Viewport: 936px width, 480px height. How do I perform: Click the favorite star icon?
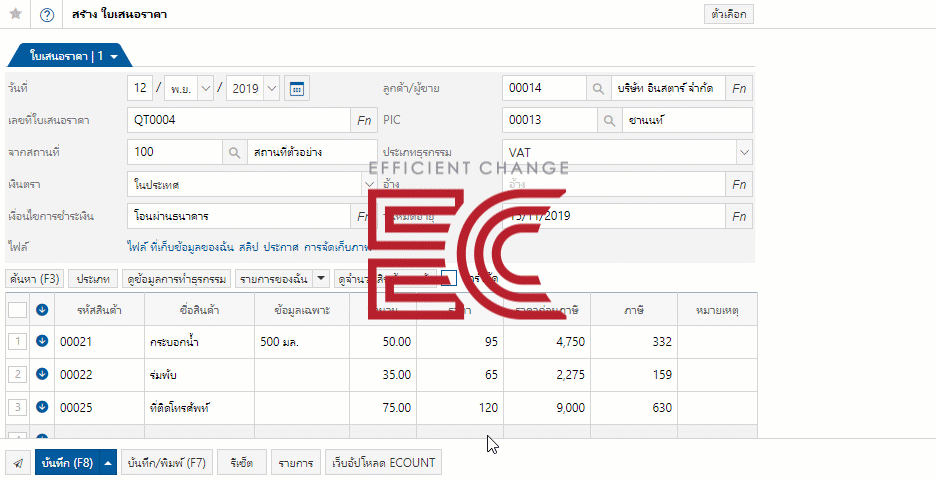[16, 14]
